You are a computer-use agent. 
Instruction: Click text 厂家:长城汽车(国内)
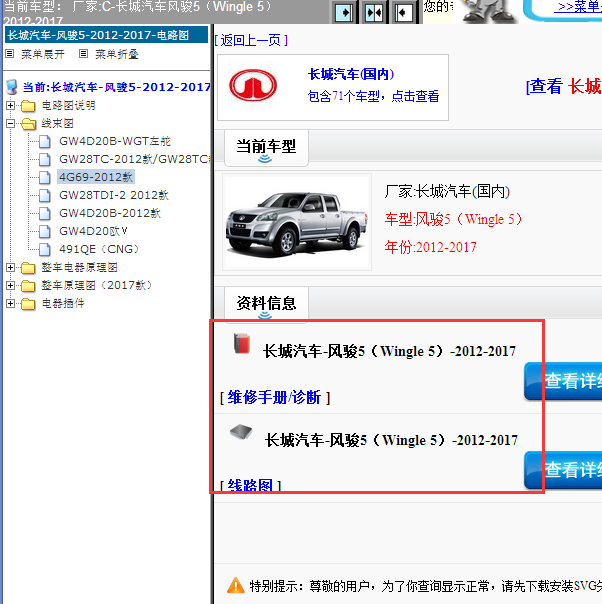tap(447, 191)
